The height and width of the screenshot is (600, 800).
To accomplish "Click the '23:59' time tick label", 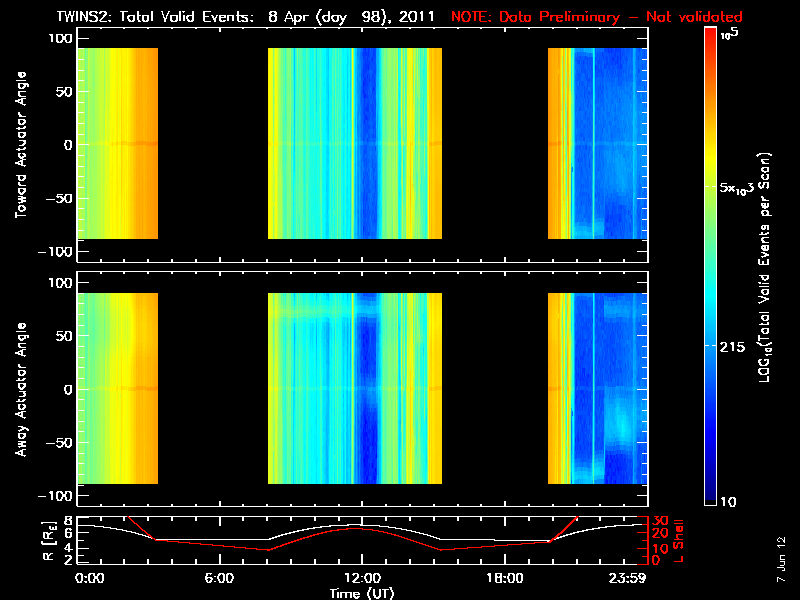I will [627, 578].
